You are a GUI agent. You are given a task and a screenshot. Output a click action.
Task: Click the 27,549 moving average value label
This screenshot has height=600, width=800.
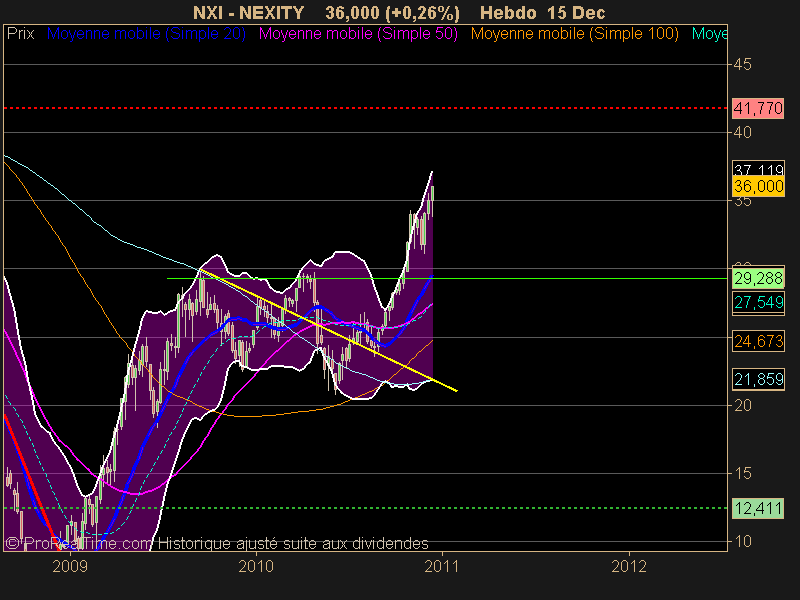point(758,303)
